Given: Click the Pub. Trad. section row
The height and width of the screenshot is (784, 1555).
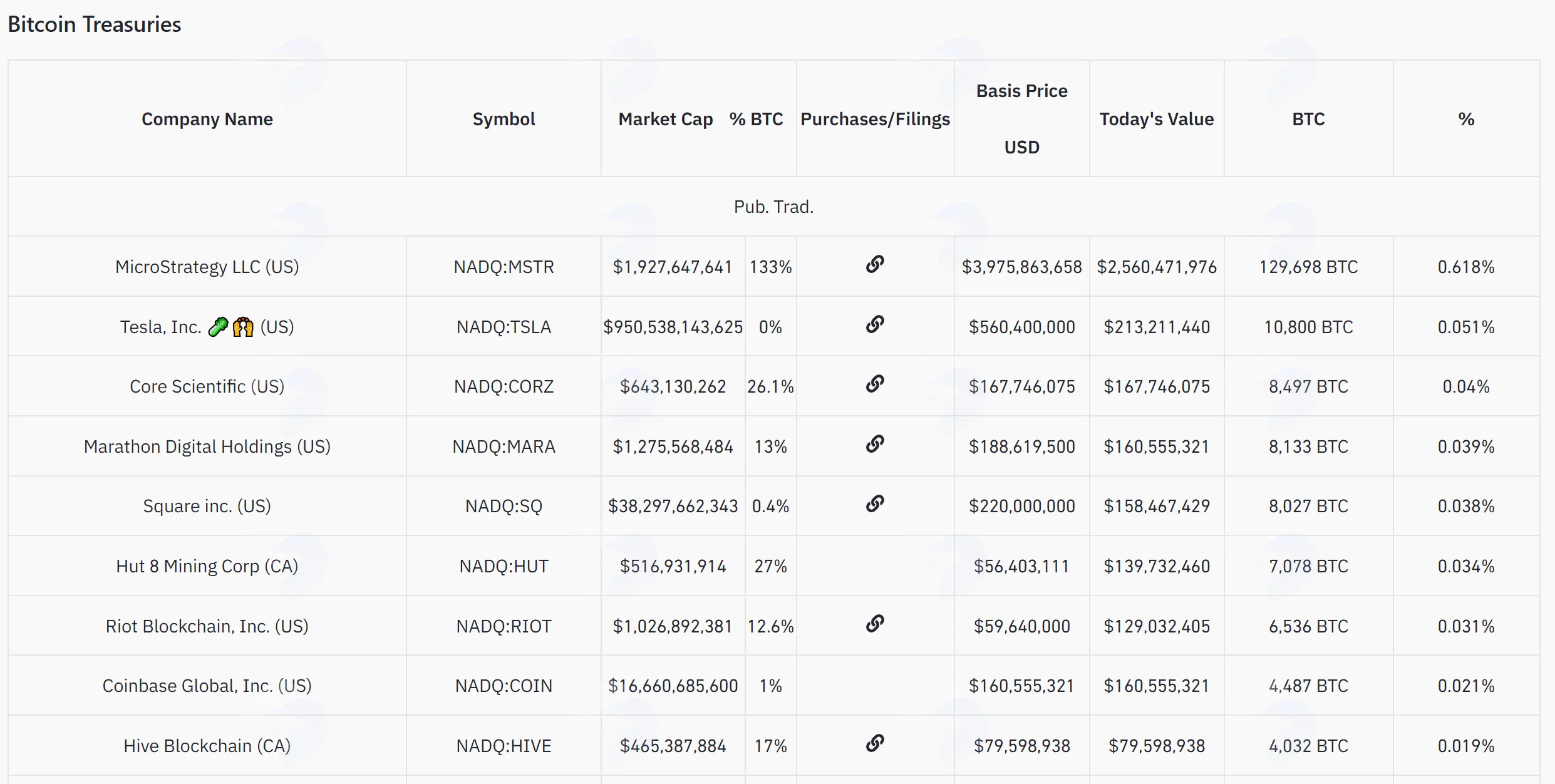Looking at the screenshot, I should tap(774, 207).
